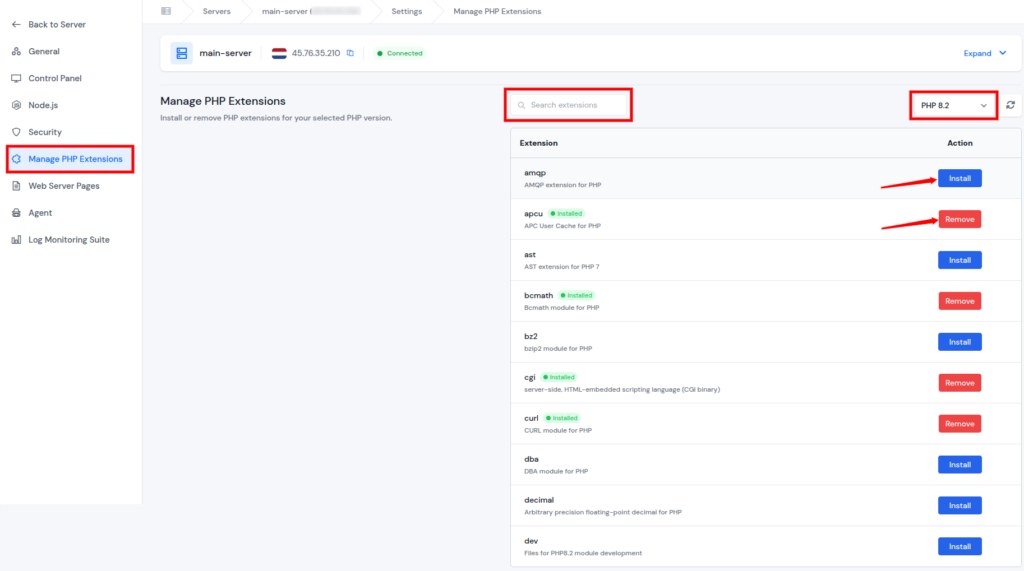Click the bcmath Installed badge
This screenshot has height=571, width=1024.
coord(577,295)
